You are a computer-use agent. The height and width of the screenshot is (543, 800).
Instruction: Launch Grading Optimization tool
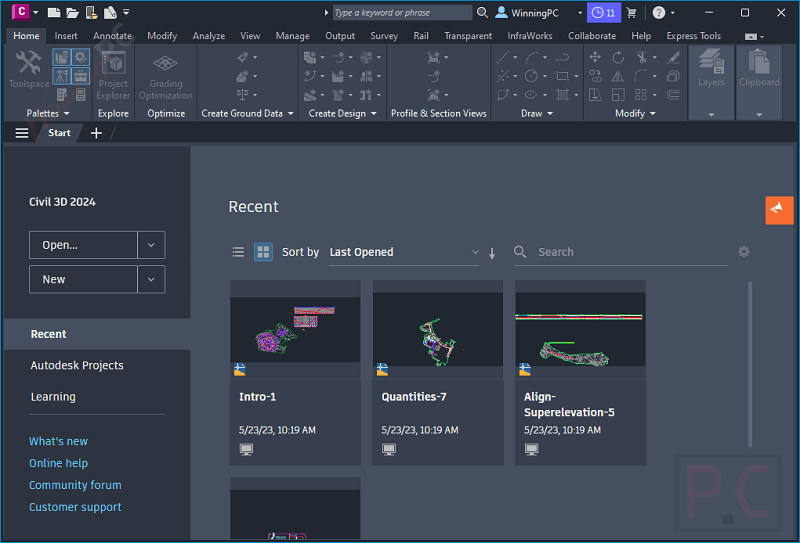pos(166,76)
